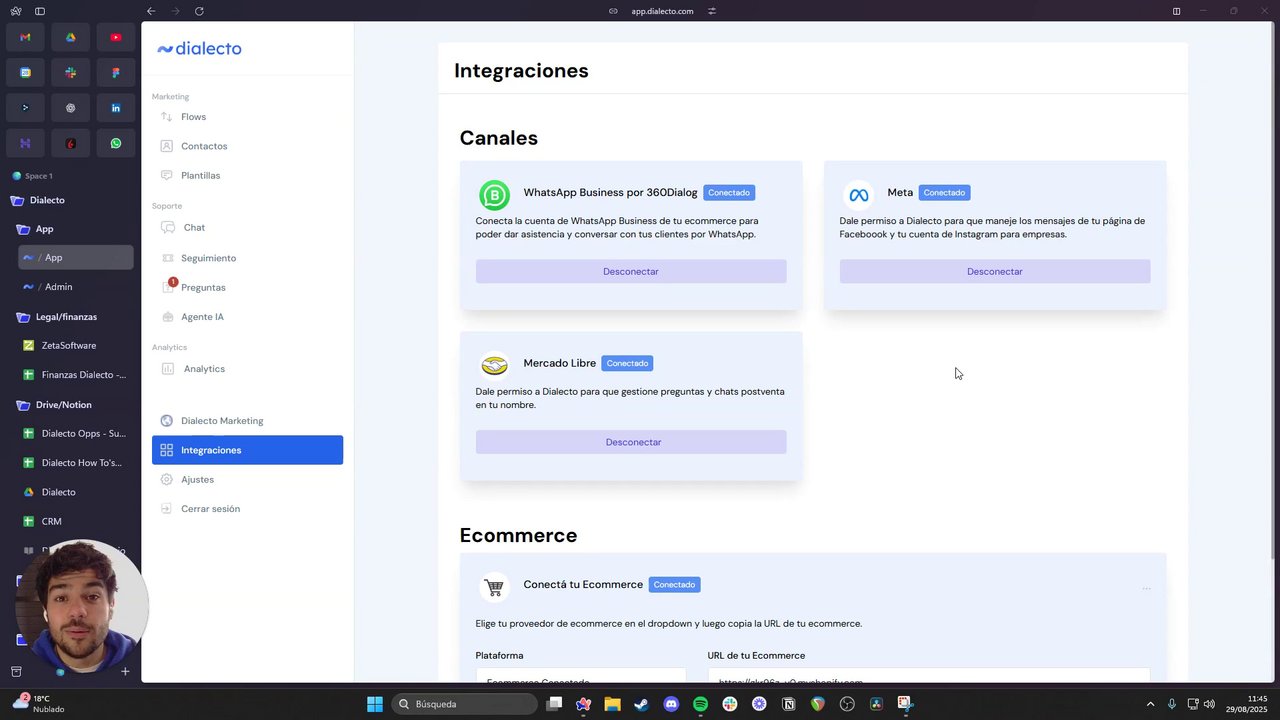Select the Integraciones menu item

click(247, 450)
